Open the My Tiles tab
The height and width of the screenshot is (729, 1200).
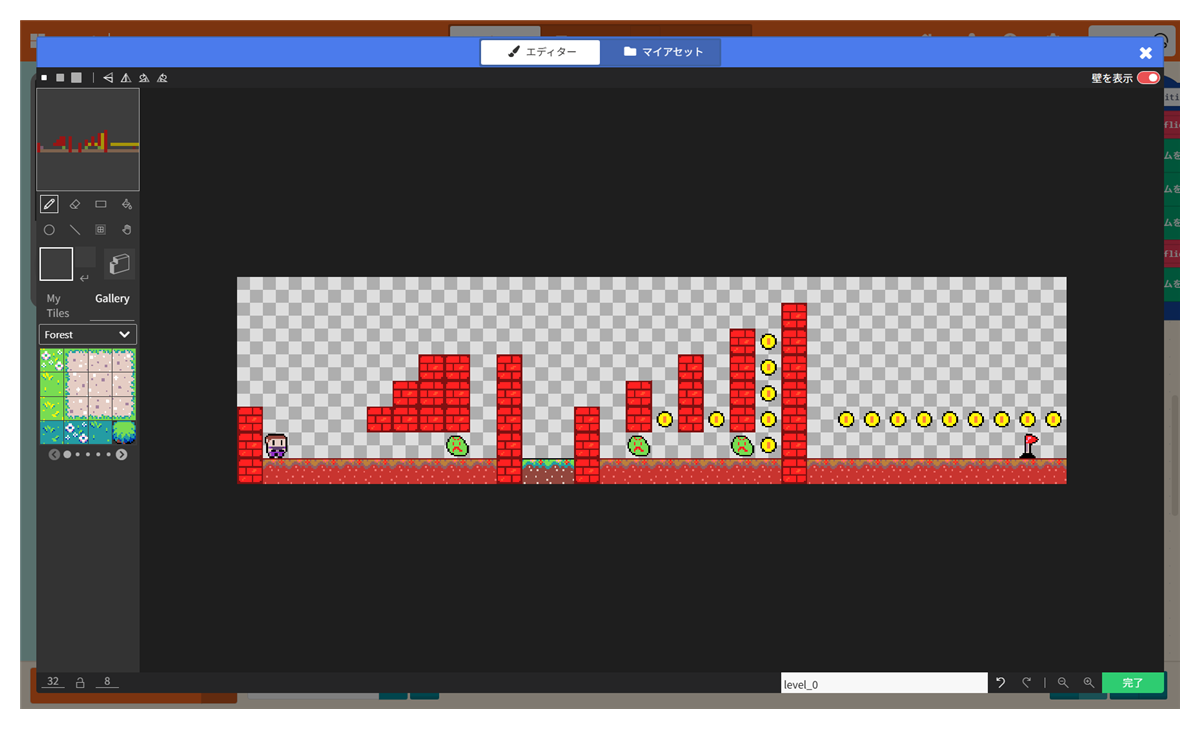(x=57, y=305)
